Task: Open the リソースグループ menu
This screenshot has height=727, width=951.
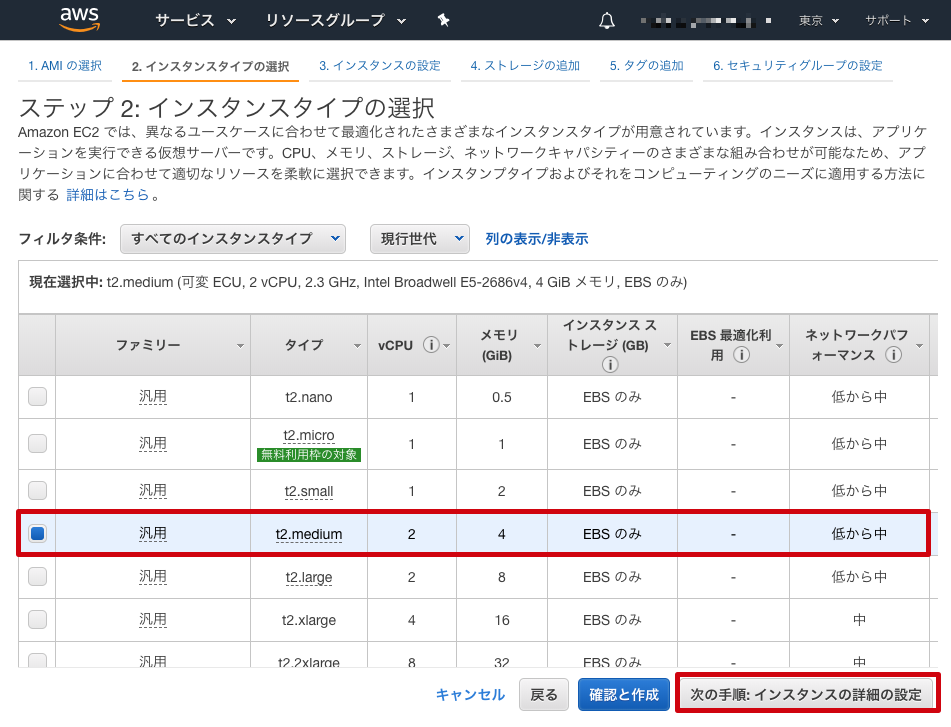Action: pos(335,21)
